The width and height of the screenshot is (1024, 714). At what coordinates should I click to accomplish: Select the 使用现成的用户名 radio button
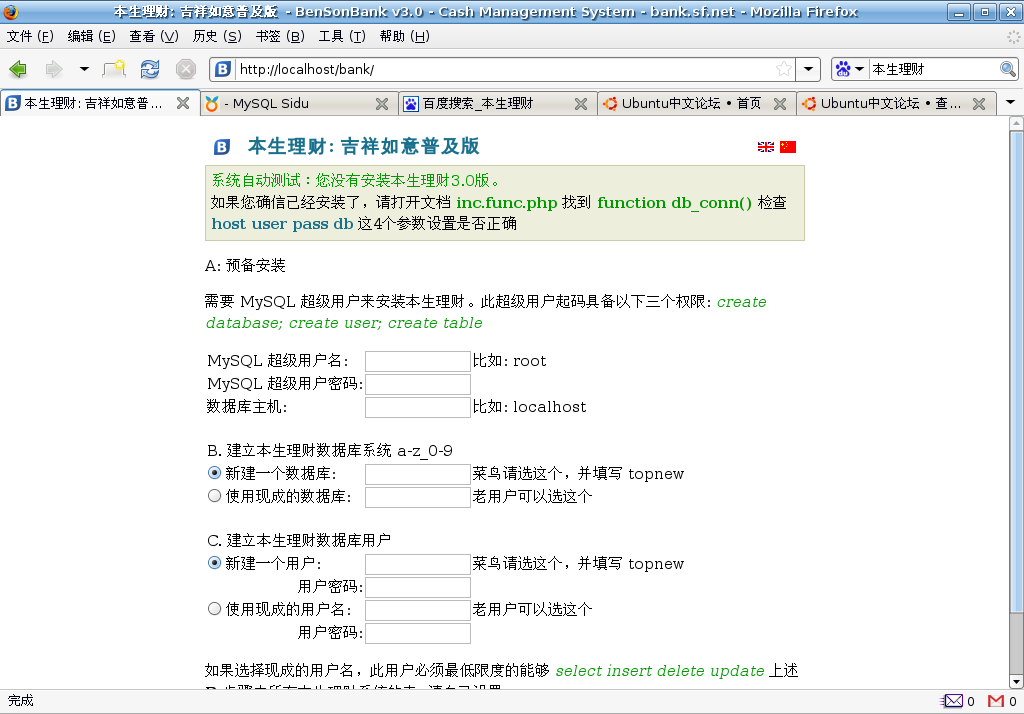pyautogui.click(x=214, y=609)
